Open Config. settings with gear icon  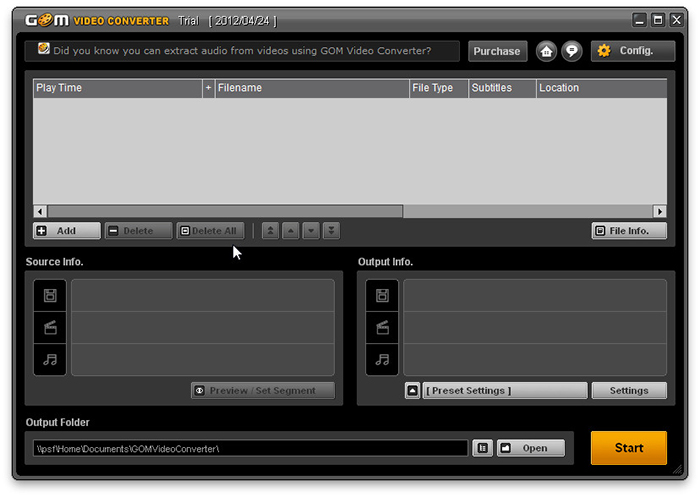pos(633,51)
